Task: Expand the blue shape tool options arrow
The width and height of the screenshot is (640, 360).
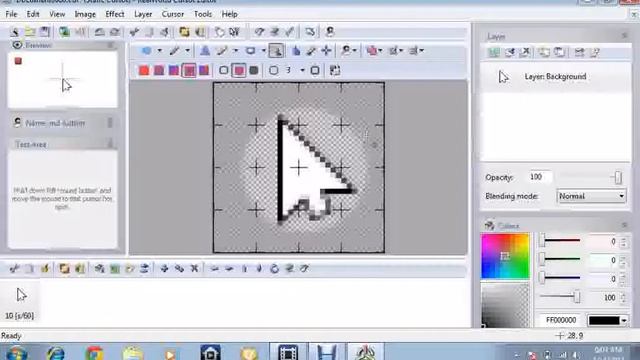Action: pyautogui.click(x=160, y=51)
